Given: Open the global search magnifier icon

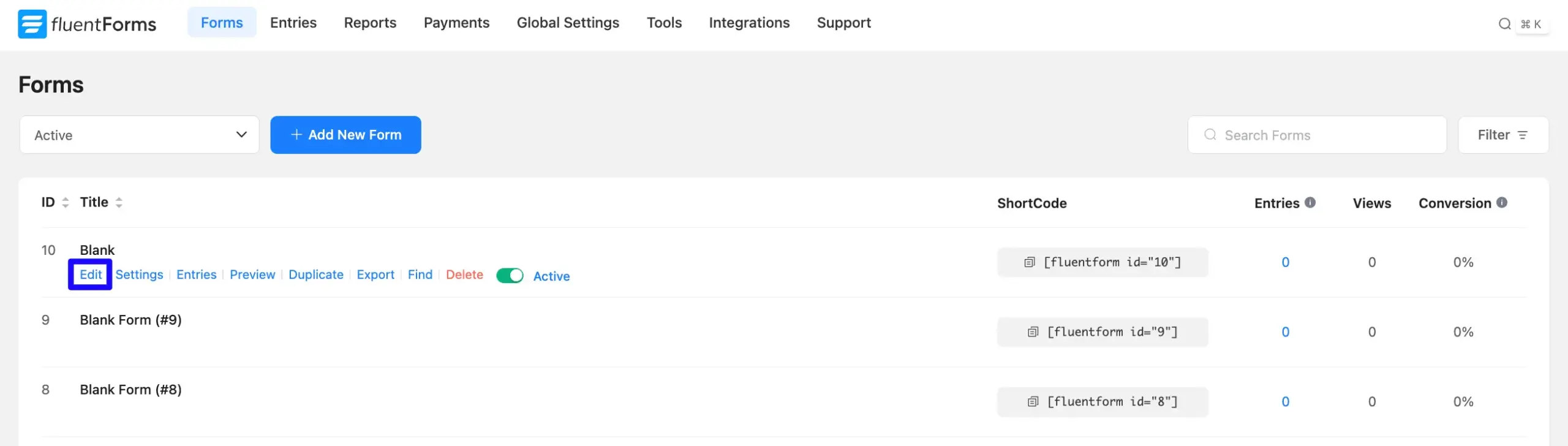Looking at the screenshot, I should [x=1504, y=24].
